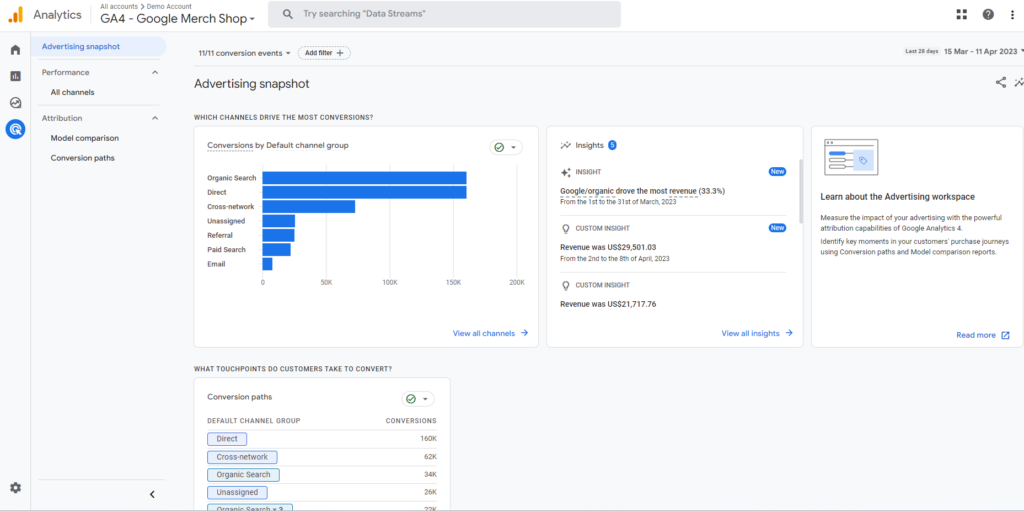
Task: Click the Advertising workspace illustration
Action: point(851,157)
